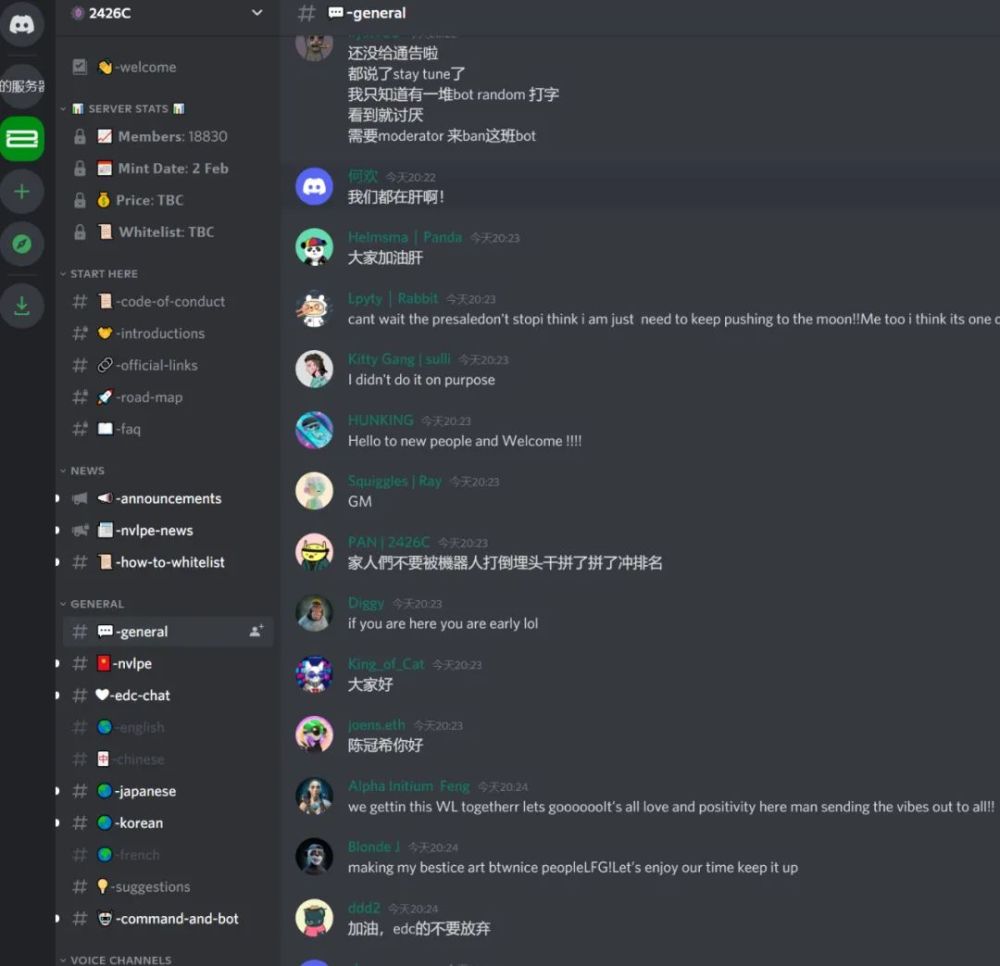The height and width of the screenshot is (966, 1000).
Task: Collapse the NEWS channel category
Action: tap(82, 471)
